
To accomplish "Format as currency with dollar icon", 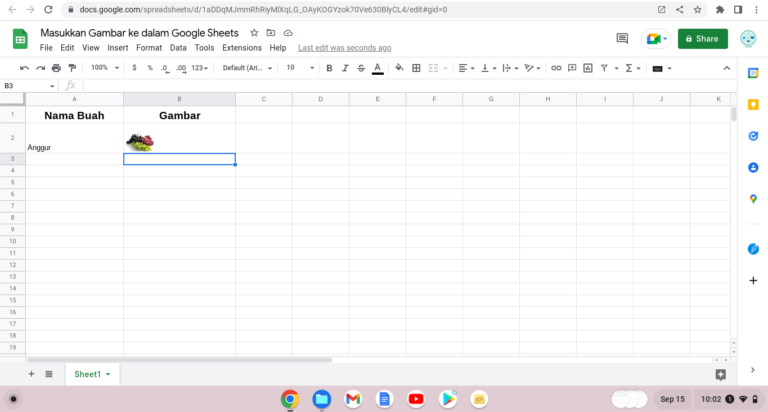I will point(134,68).
